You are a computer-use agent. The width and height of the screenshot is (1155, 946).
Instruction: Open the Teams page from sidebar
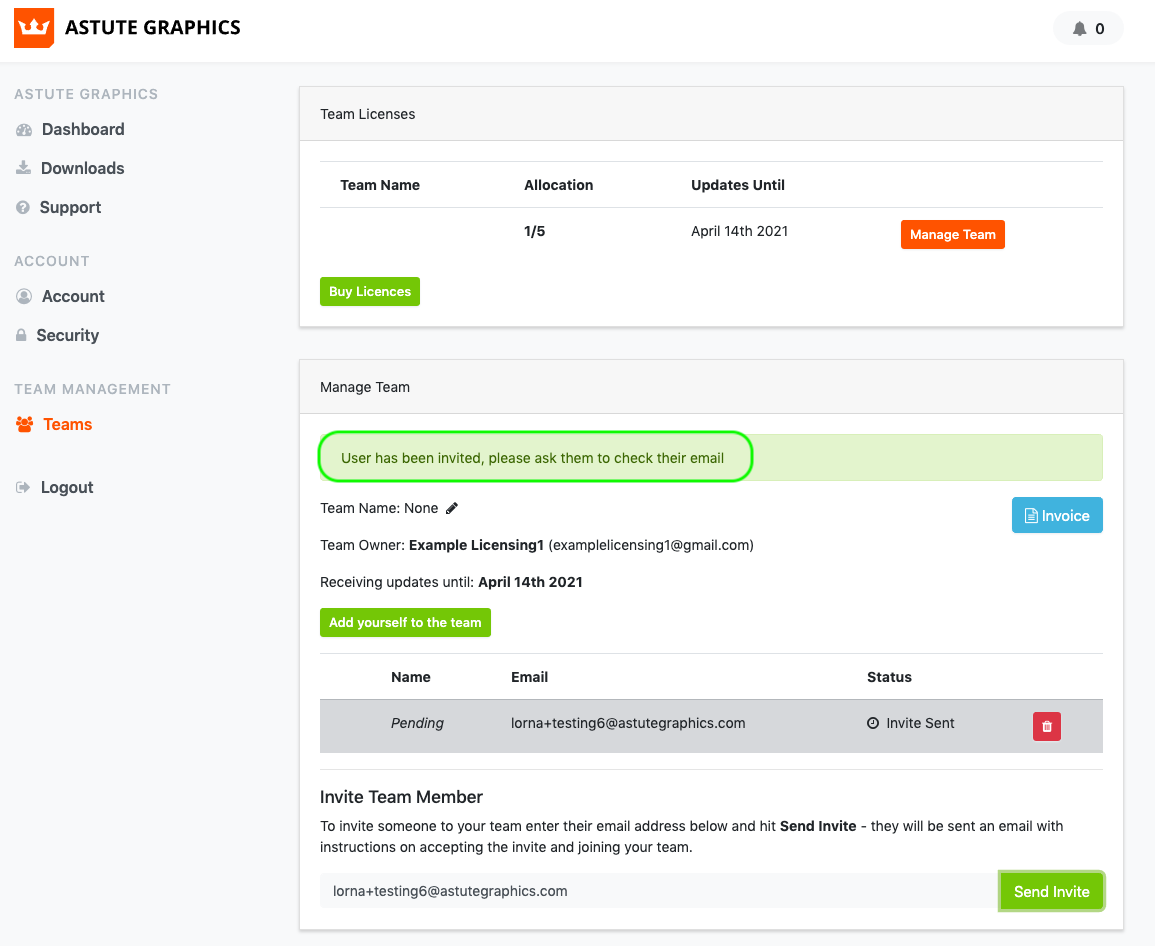67,425
